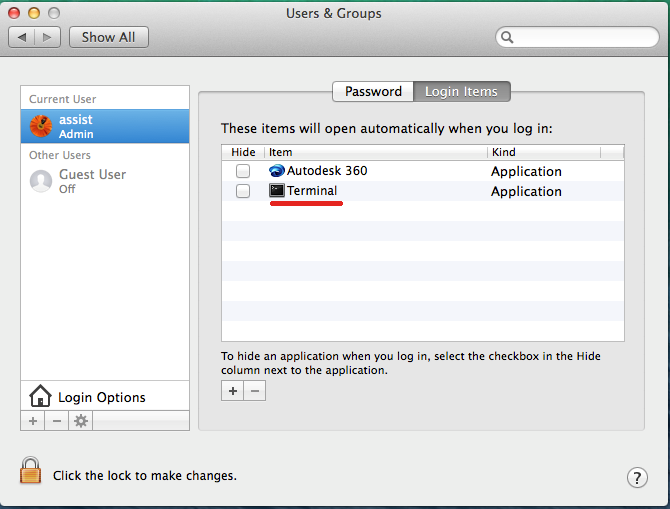This screenshot has height=509, width=670.
Task: Select the Login Items tab
Action: point(461,91)
